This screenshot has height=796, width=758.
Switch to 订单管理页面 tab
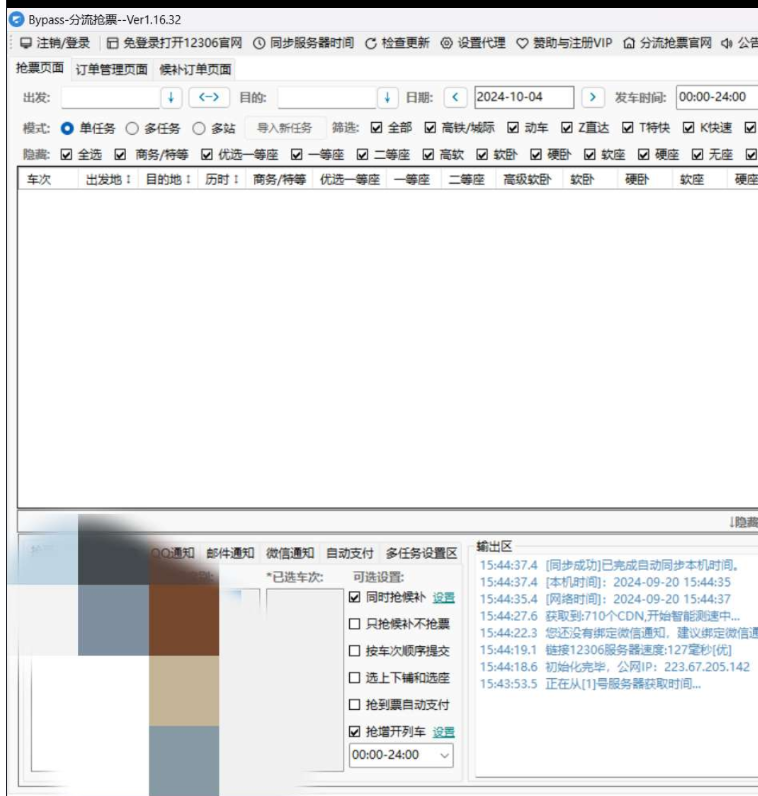point(111,70)
